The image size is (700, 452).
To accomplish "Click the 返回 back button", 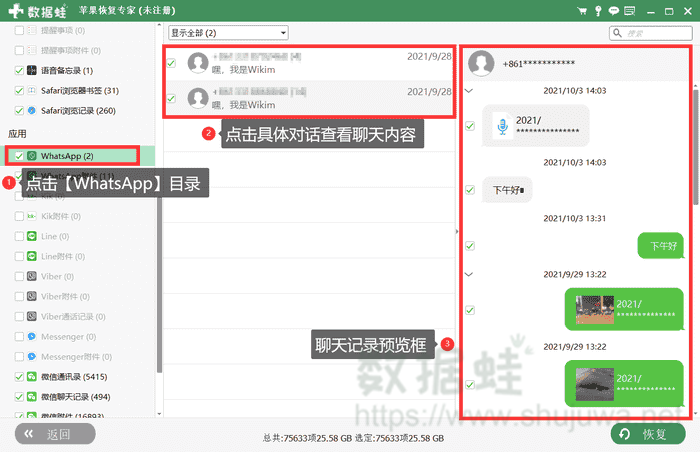I will click(54, 434).
